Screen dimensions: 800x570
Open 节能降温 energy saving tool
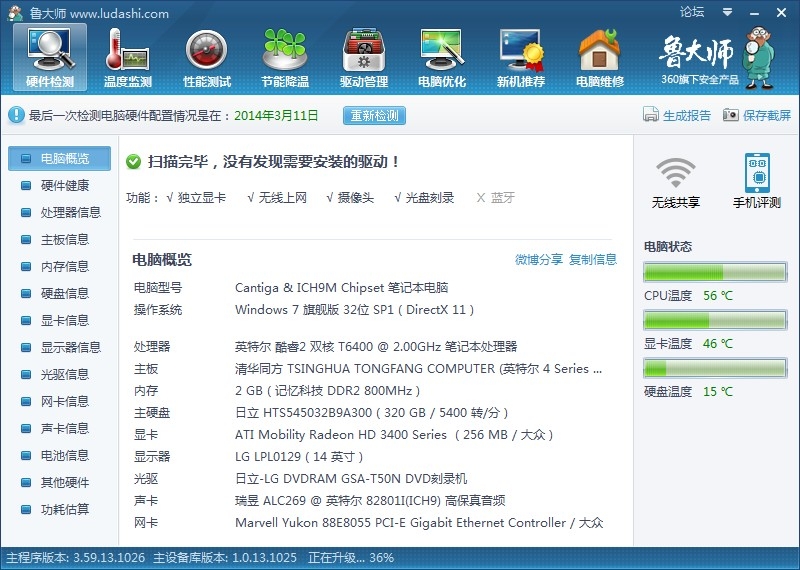(x=285, y=57)
